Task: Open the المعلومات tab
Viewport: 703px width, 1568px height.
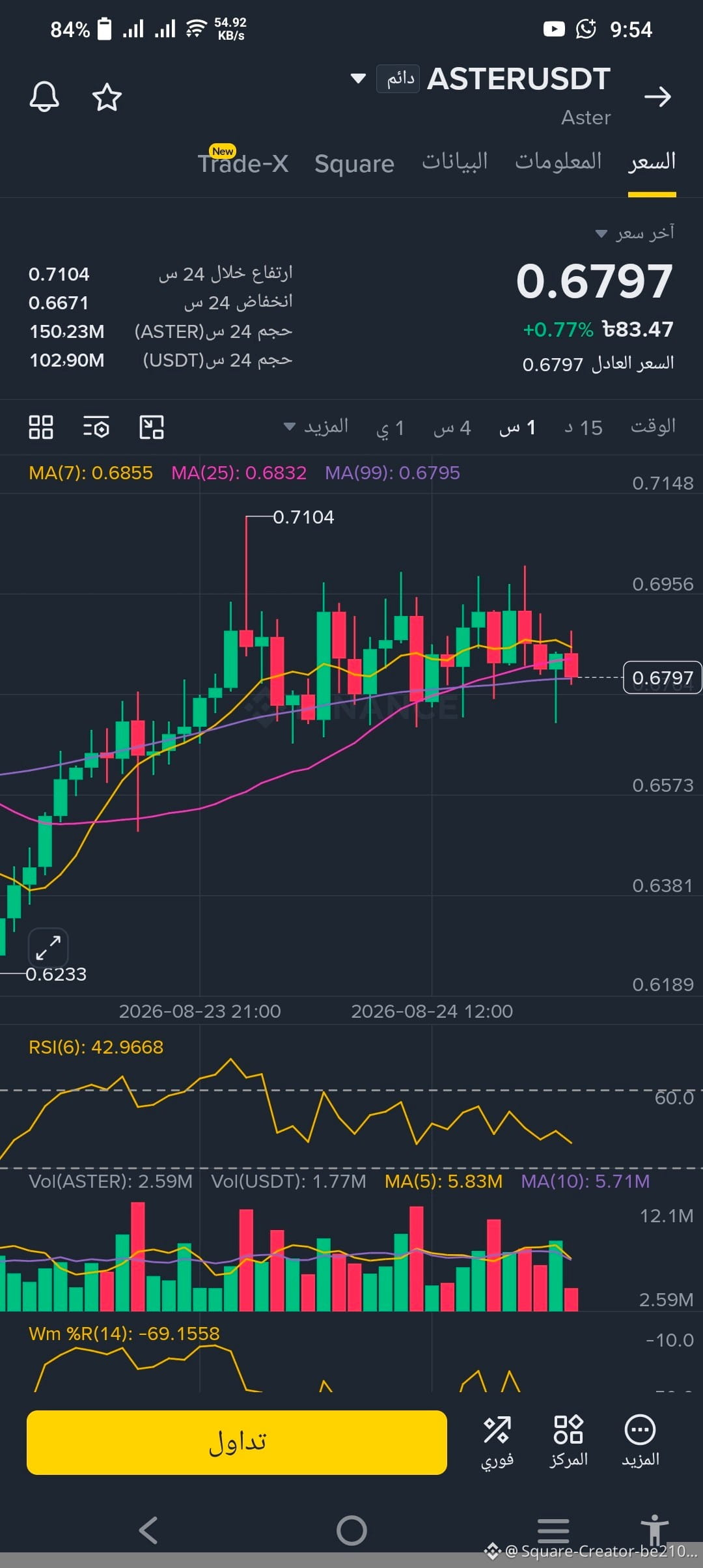Action: point(558,161)
